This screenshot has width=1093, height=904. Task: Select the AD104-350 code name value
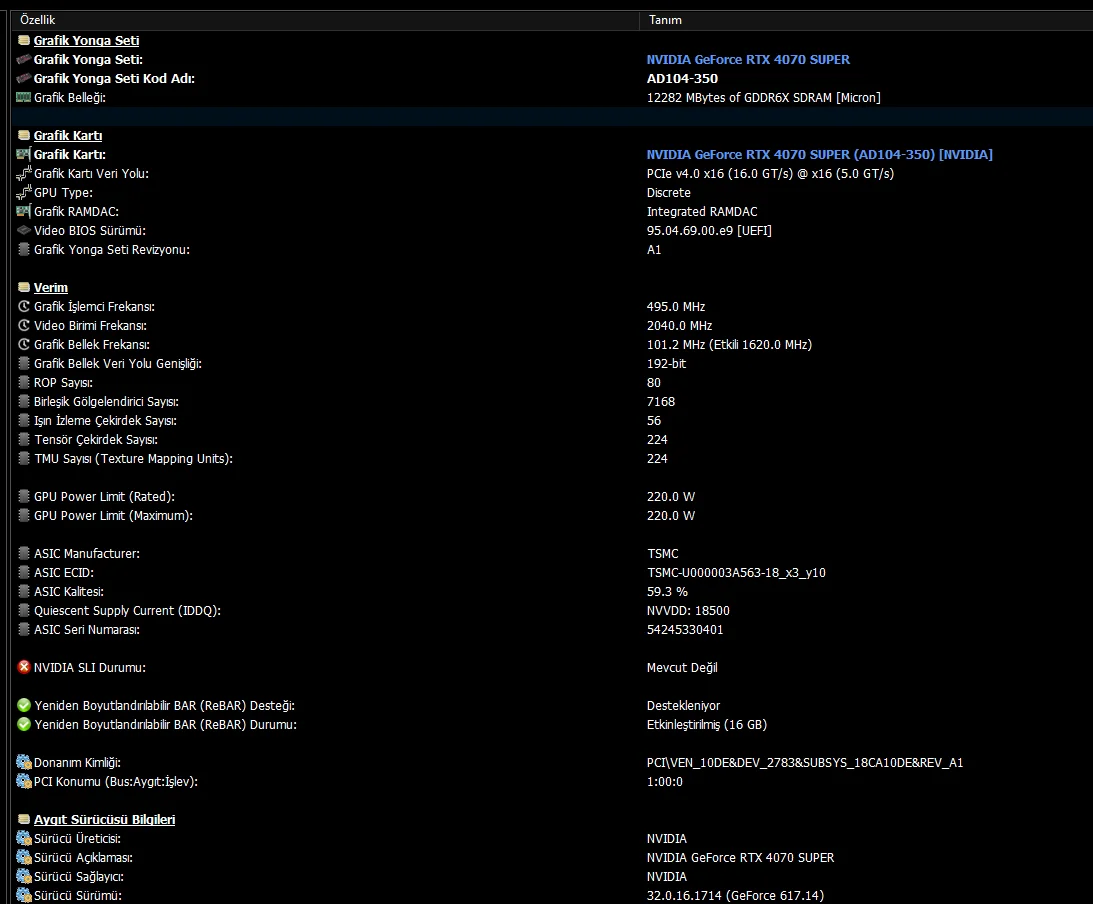click(x=682, y=79)
